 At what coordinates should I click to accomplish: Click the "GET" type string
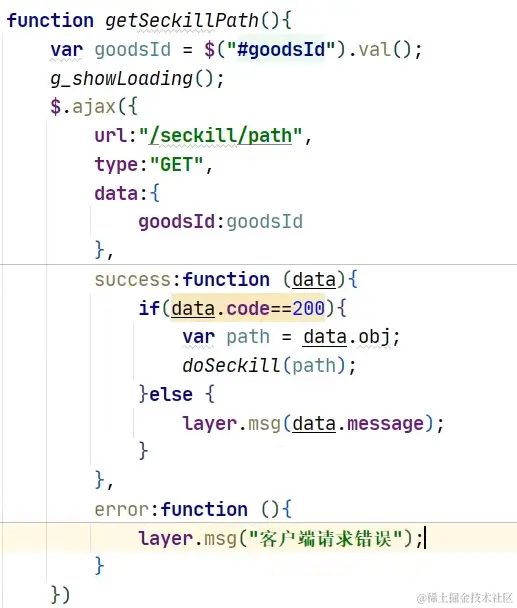click(x=176, y=164)
